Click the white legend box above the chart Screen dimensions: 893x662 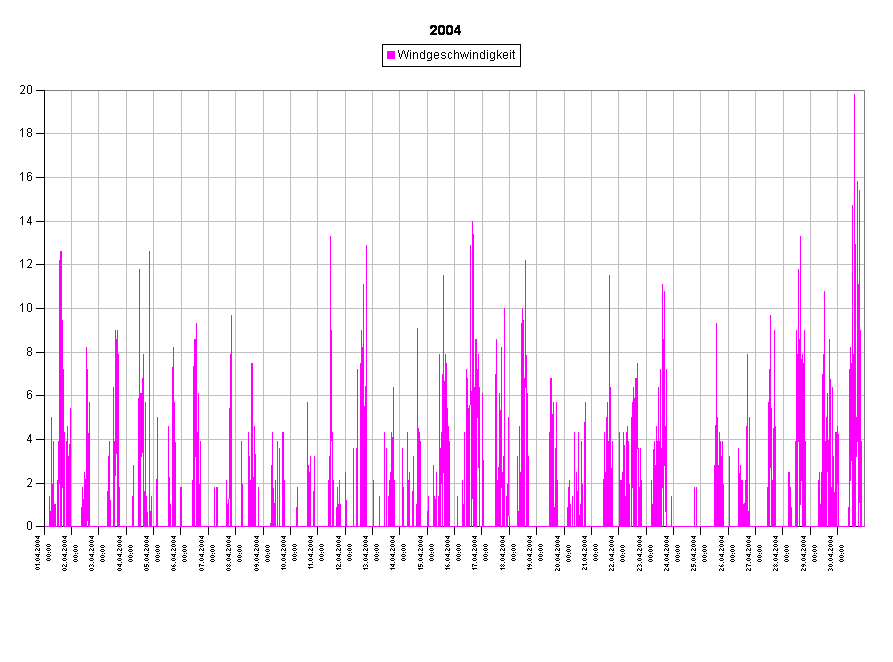pyautogui.click(x=450, y=56)
